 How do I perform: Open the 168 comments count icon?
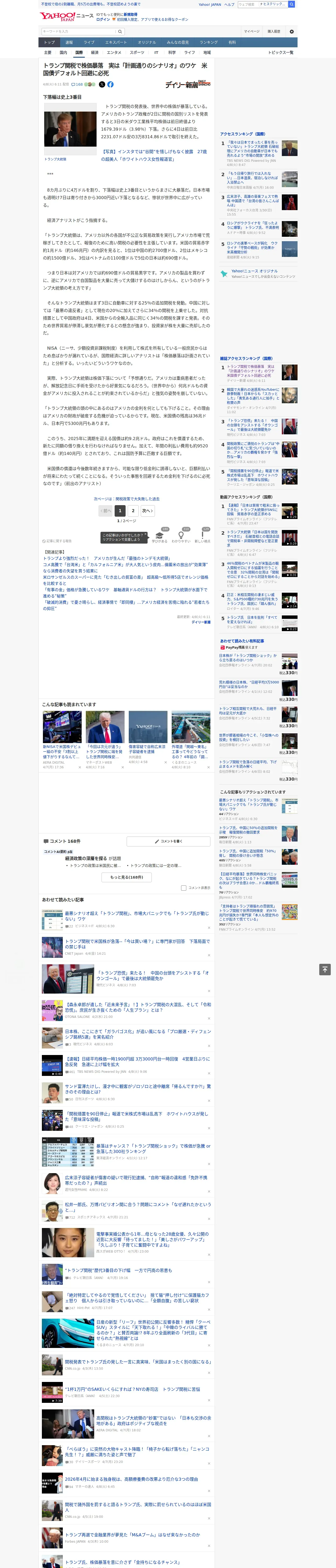pyautogui.click(x=77, y=85)
